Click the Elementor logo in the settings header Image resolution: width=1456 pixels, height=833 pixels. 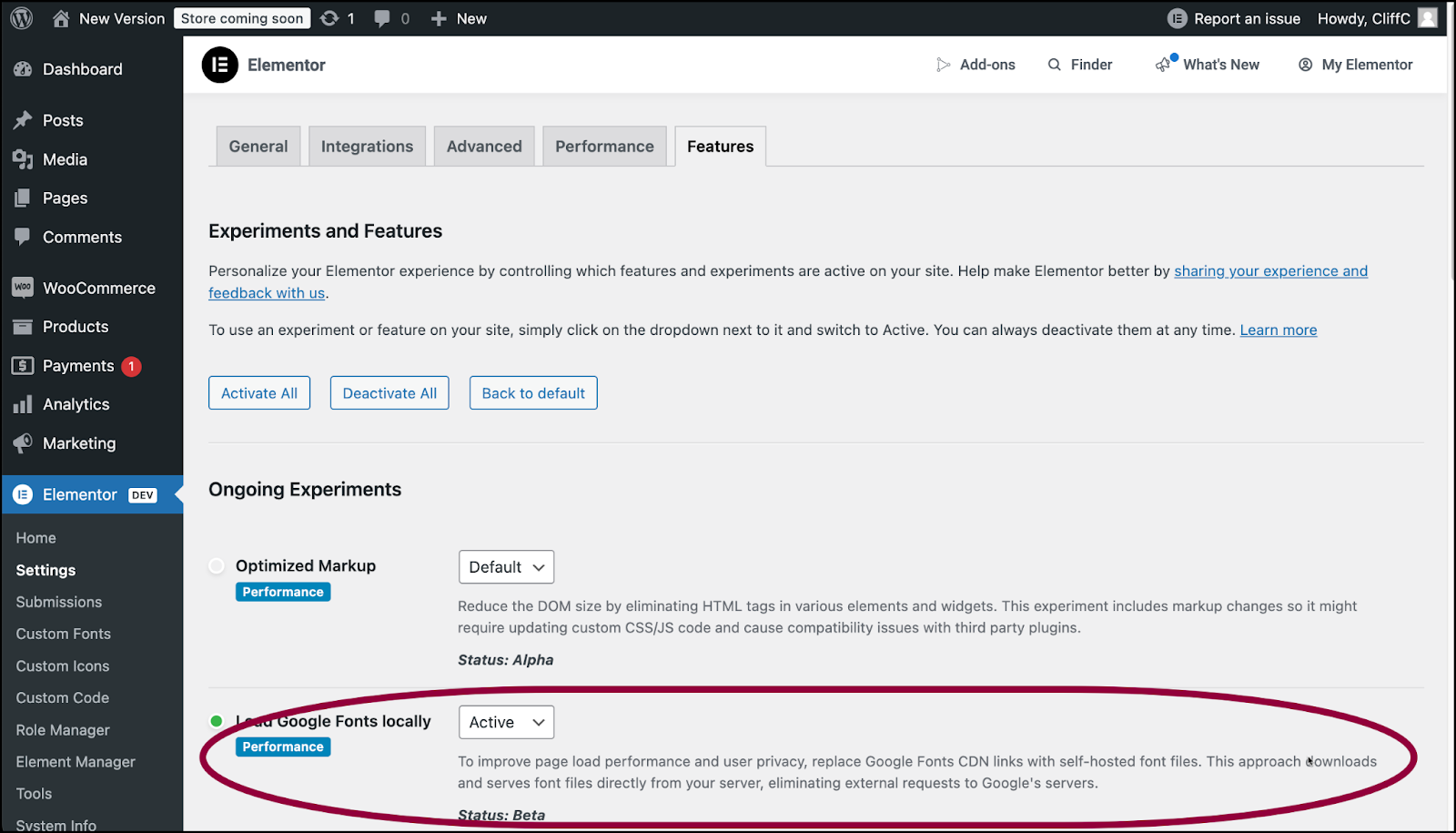218,65
